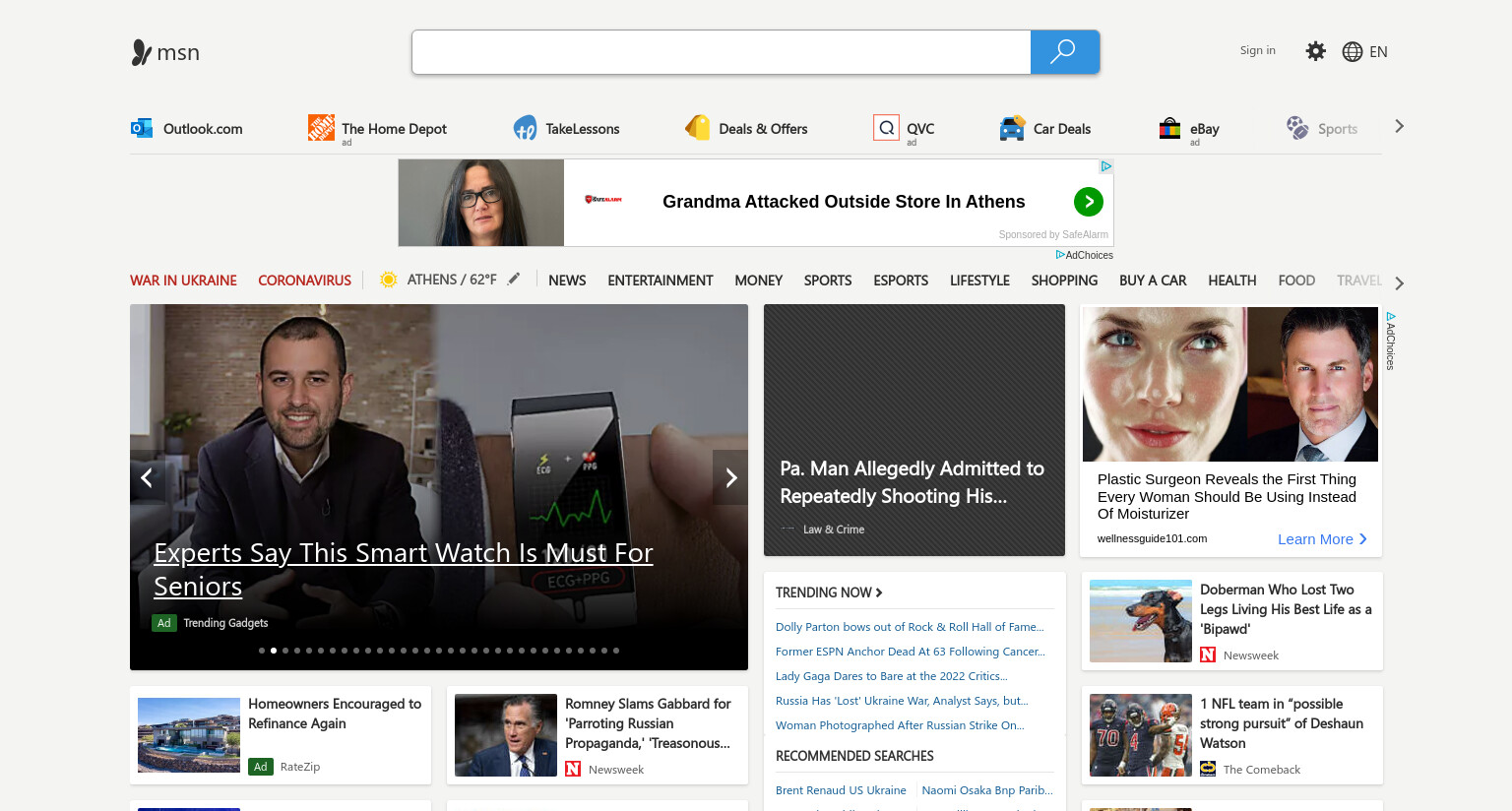1512x811 pixels.
Task: Click the AdChoices icon under the banner
Action: 1060,255
